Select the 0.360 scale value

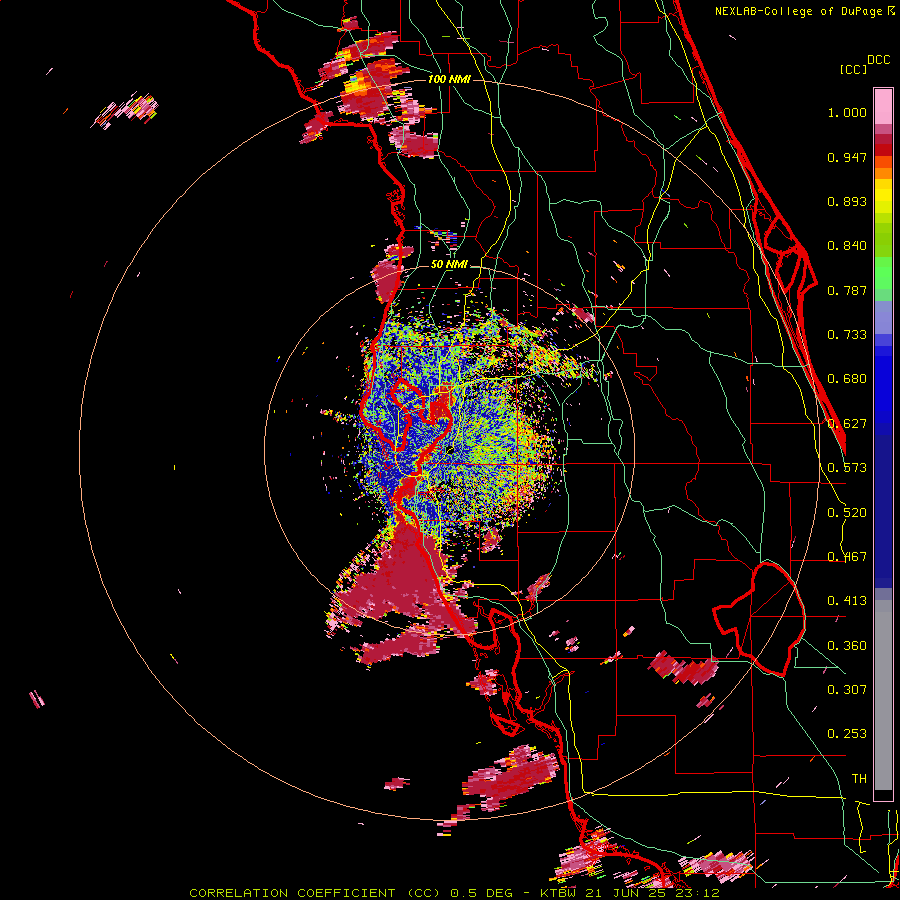click(x=847, y=645)
